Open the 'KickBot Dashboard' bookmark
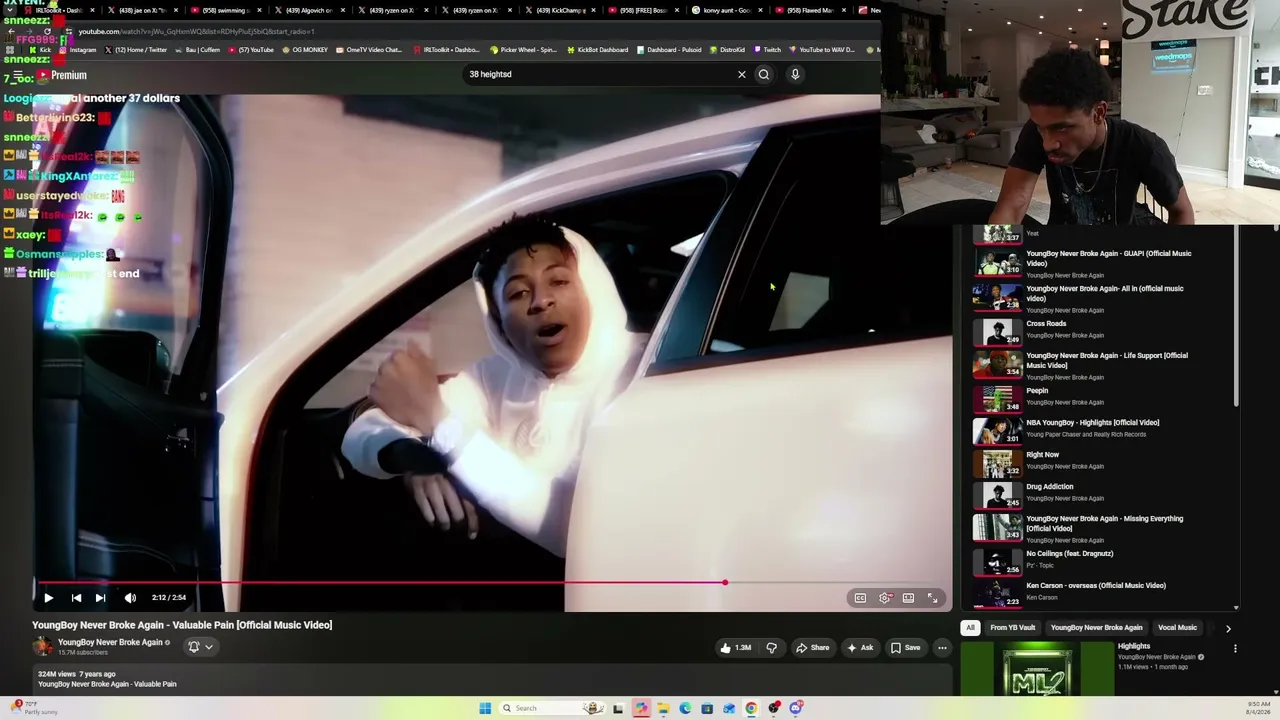Viewport: 1280px width, 720px height. 597,50
